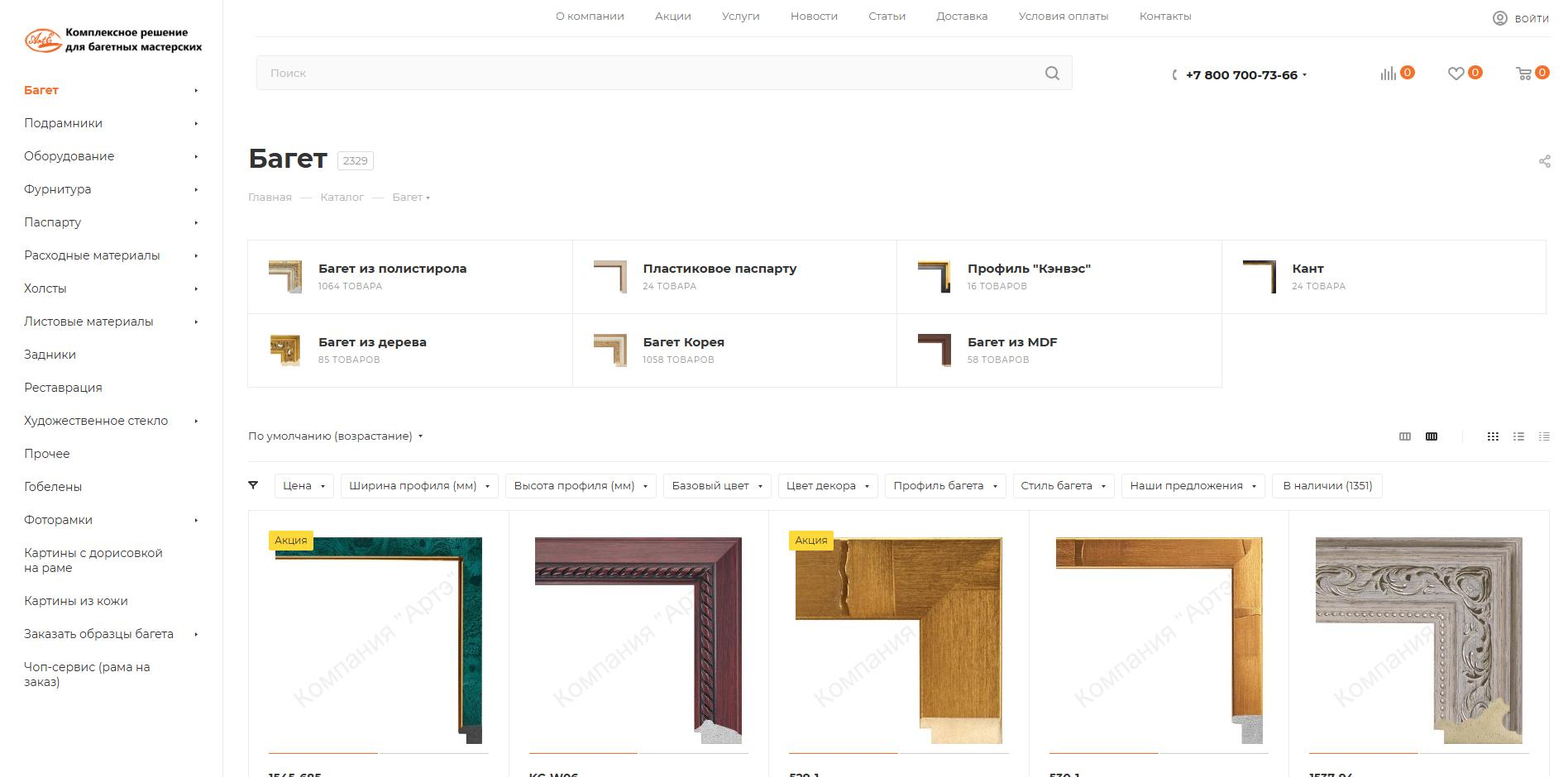Open Базовый цвет filter dropdown

[717, 486]
